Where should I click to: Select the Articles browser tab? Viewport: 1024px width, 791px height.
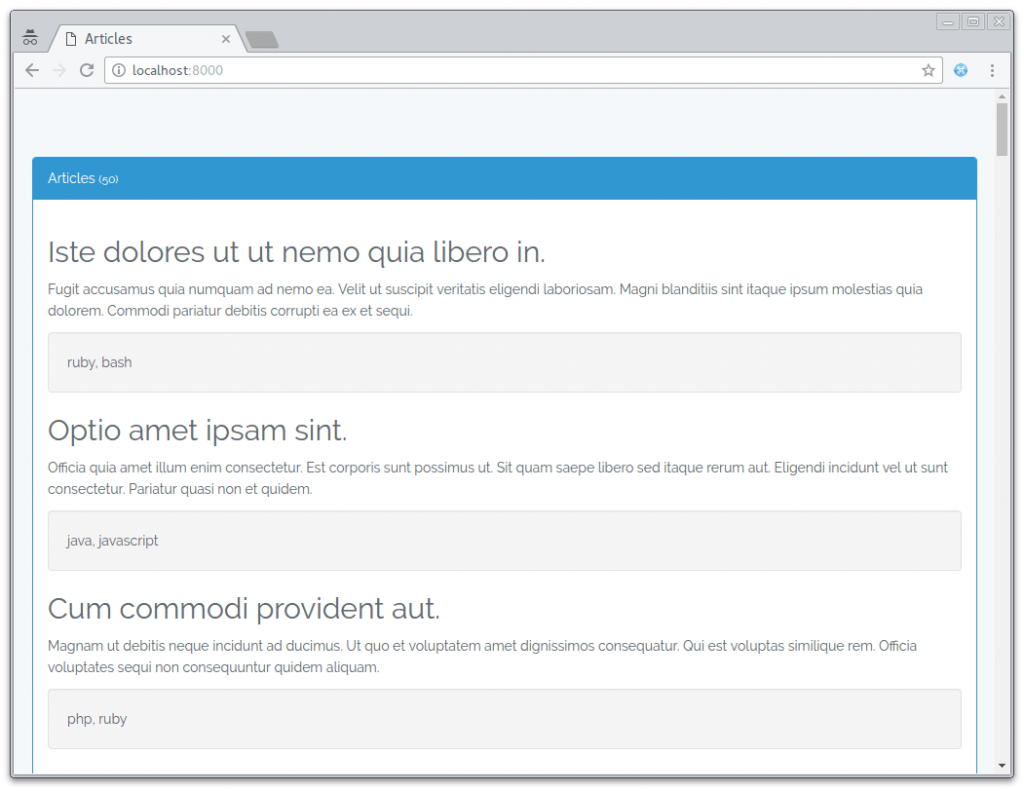[x=148, y=39]
